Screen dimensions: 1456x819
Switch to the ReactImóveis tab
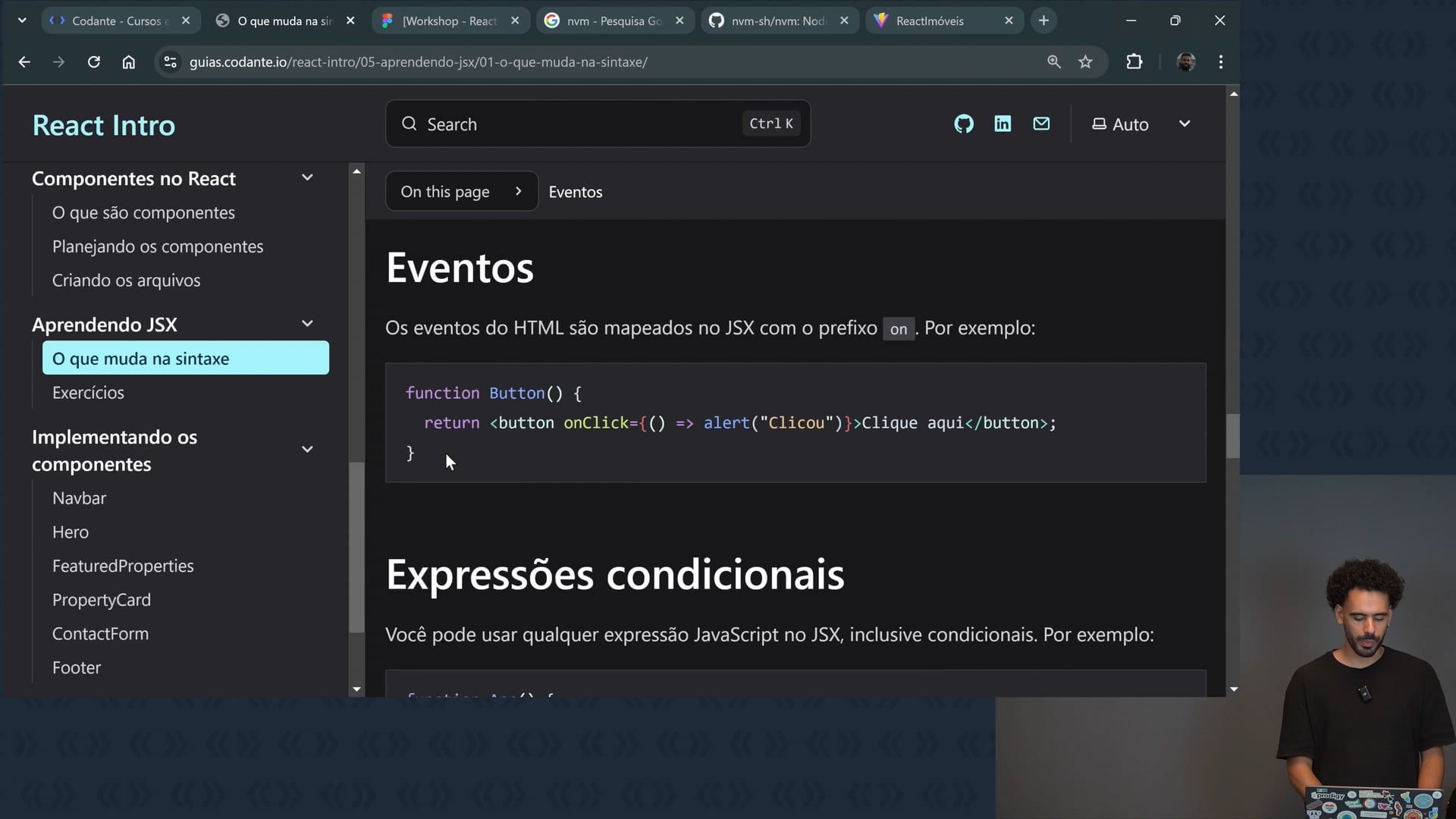930,20
